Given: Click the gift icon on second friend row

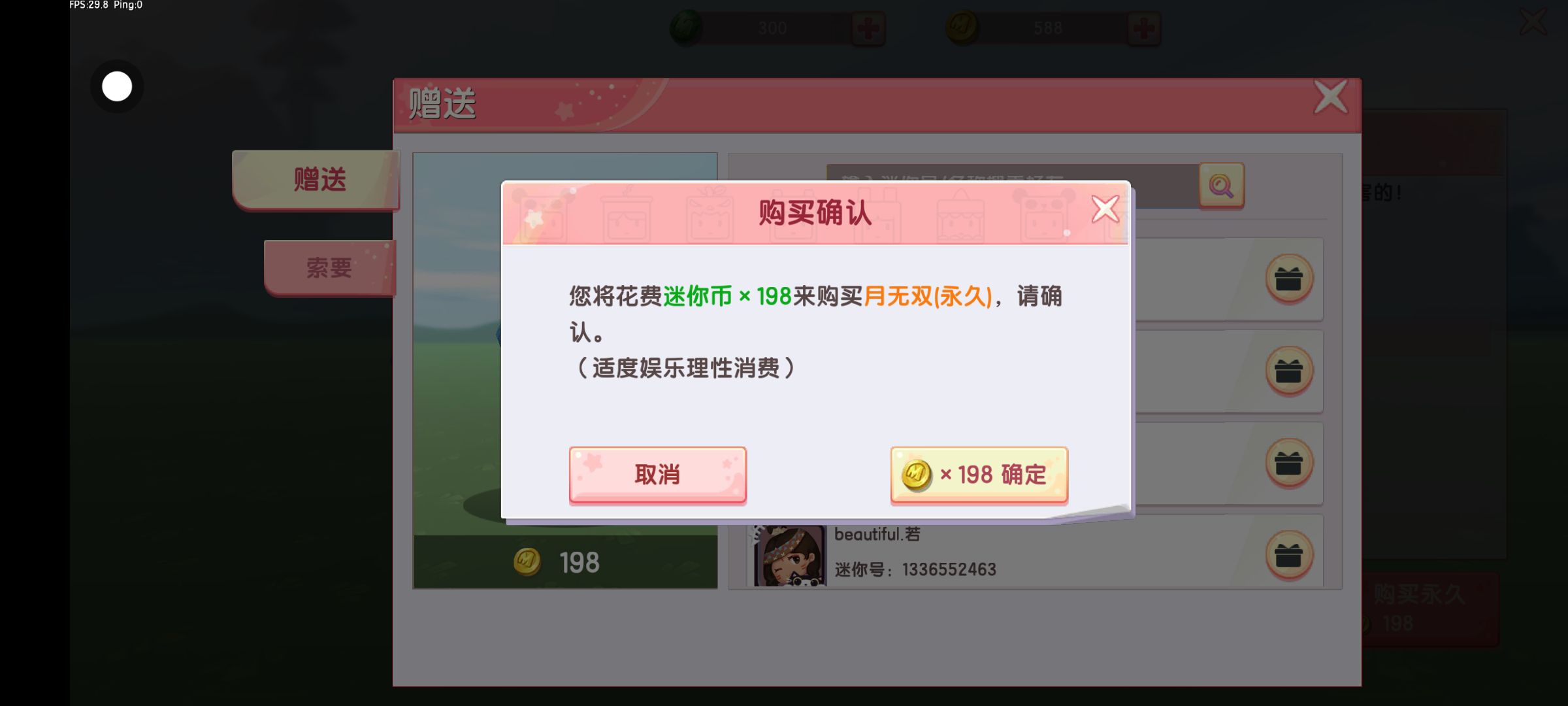Looking at the screenshot, I should (1289, 371).
